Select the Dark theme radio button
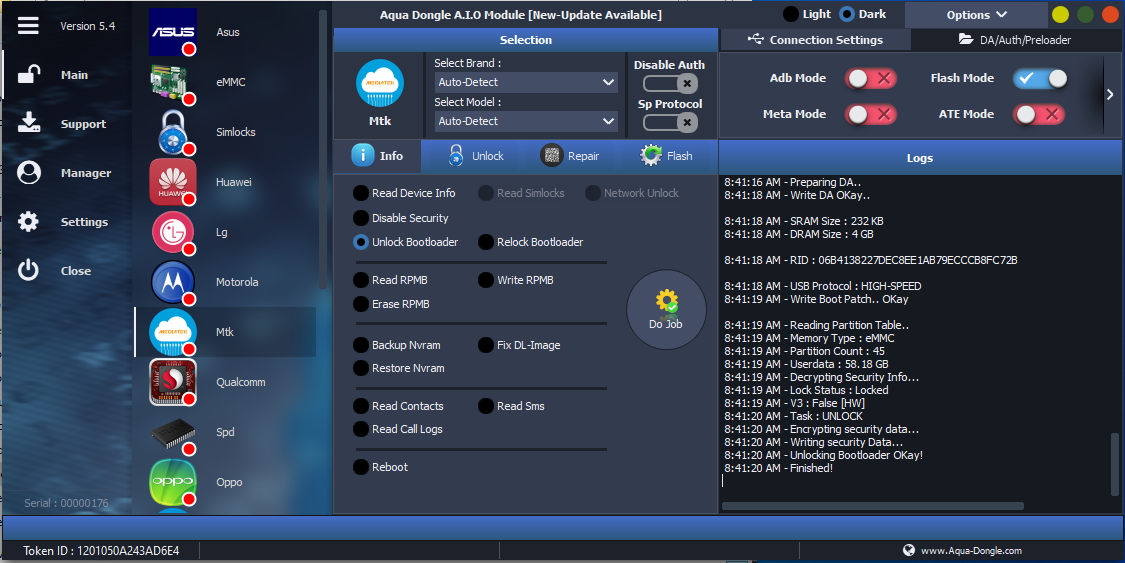 [847, 14]
